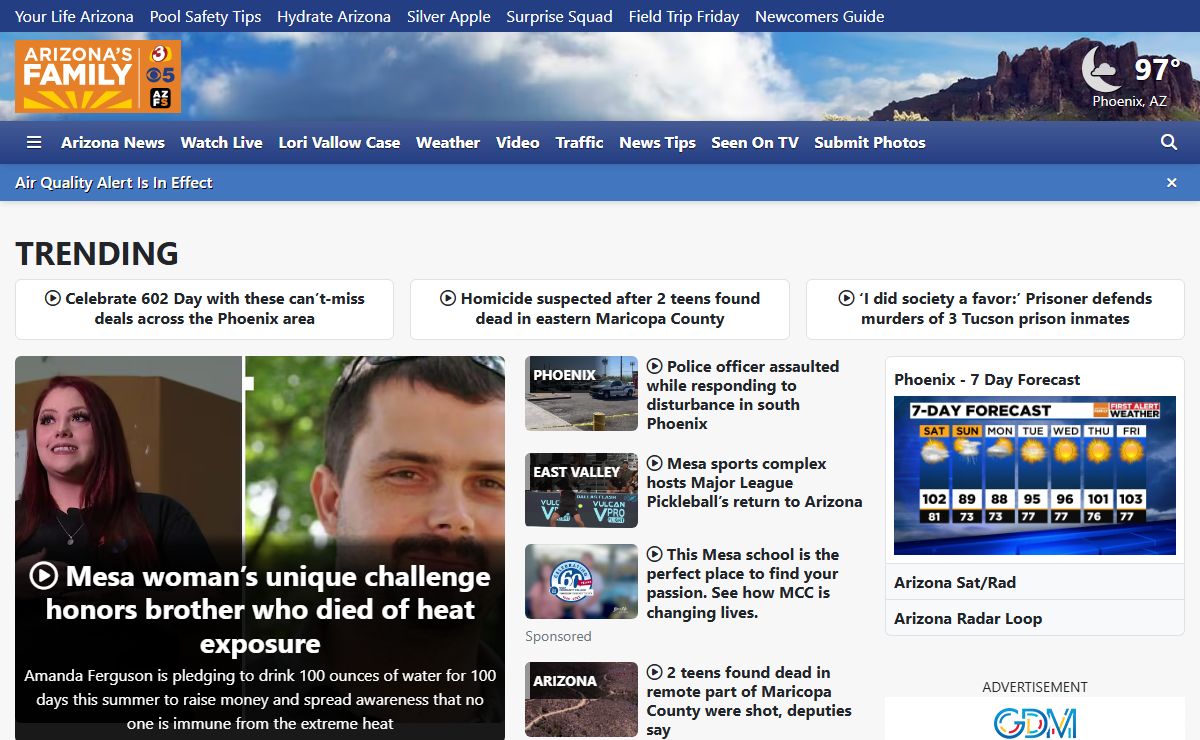
Task: Open Arizona Radar Loop link
Action: (968, 619)
